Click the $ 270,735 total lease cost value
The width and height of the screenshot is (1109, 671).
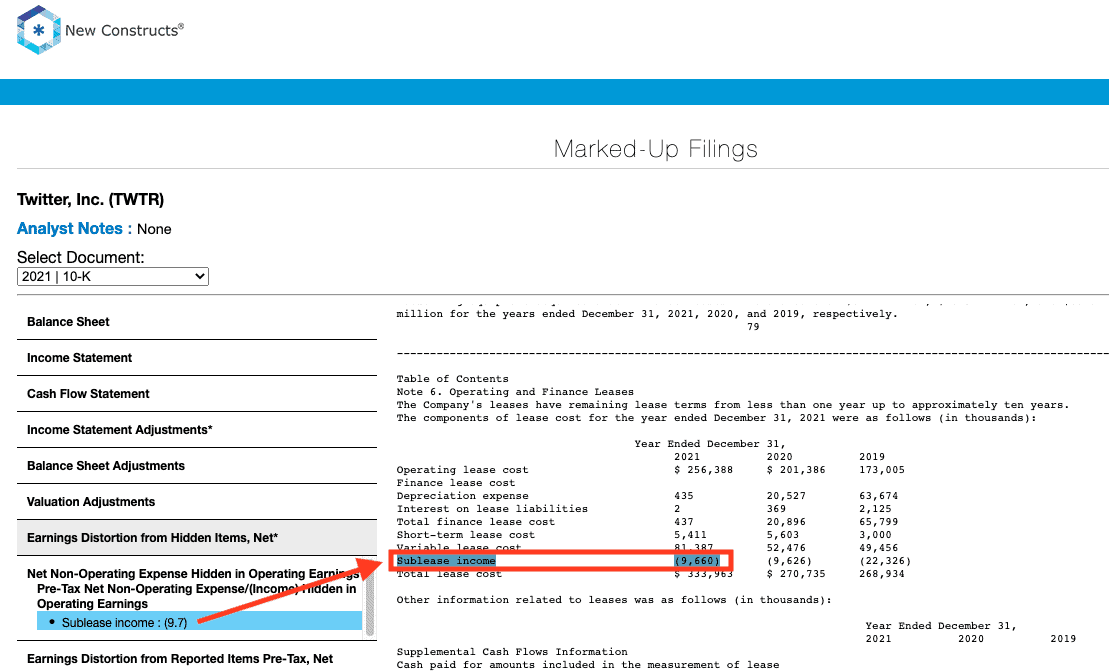(x=796, y=573)
